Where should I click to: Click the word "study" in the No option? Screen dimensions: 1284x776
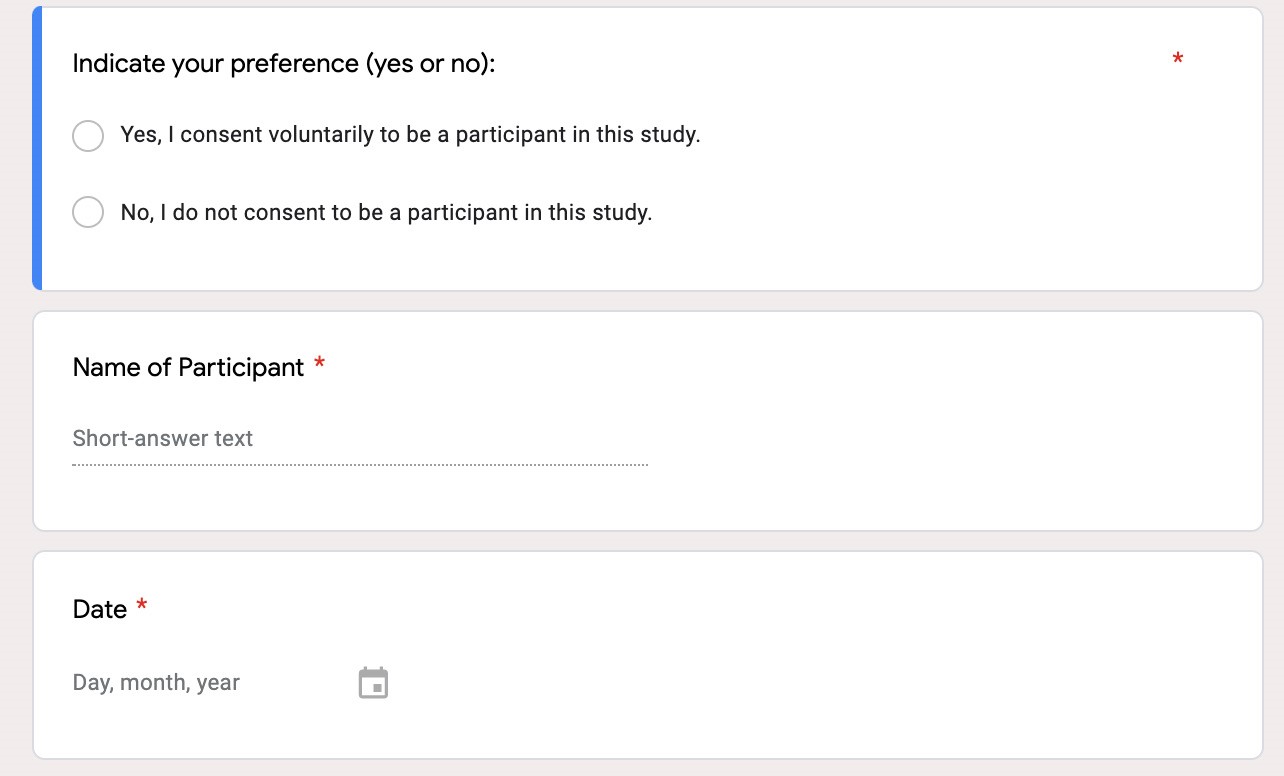click(x=621, y=212)
